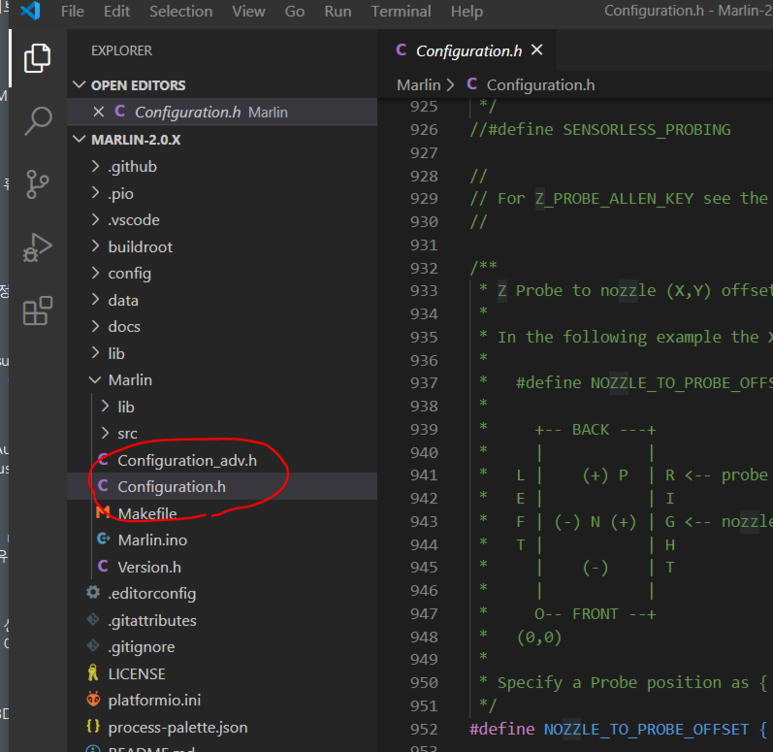Viewport: 773px width, 752px height.
Task: Click the Makefile M icon
Action: point(103,512)
